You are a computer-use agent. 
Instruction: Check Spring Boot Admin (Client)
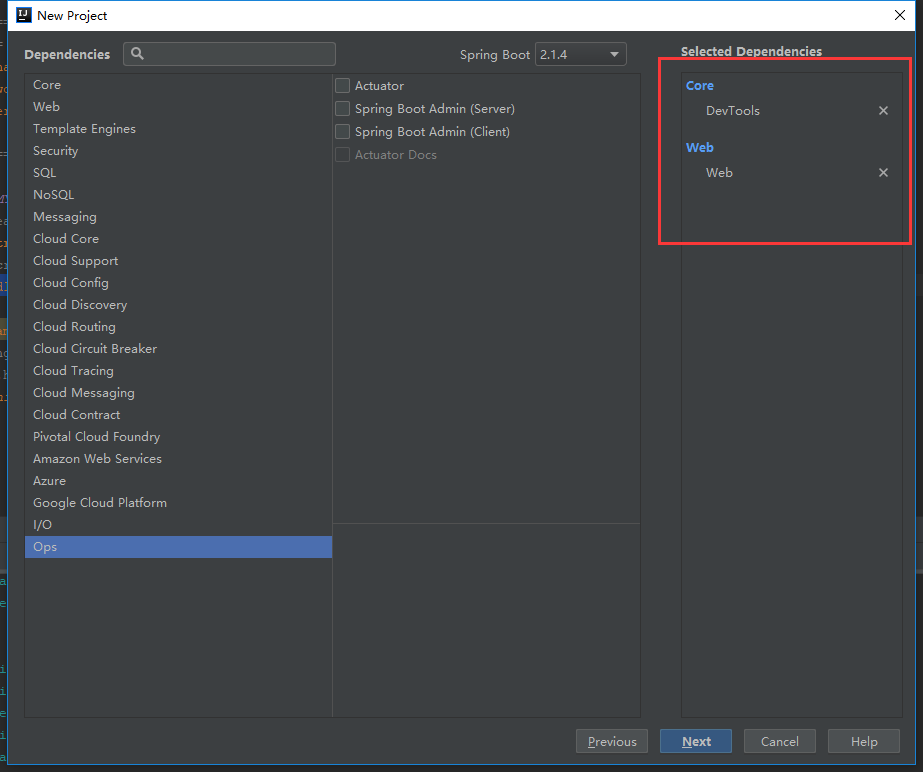tap(340, 130)
